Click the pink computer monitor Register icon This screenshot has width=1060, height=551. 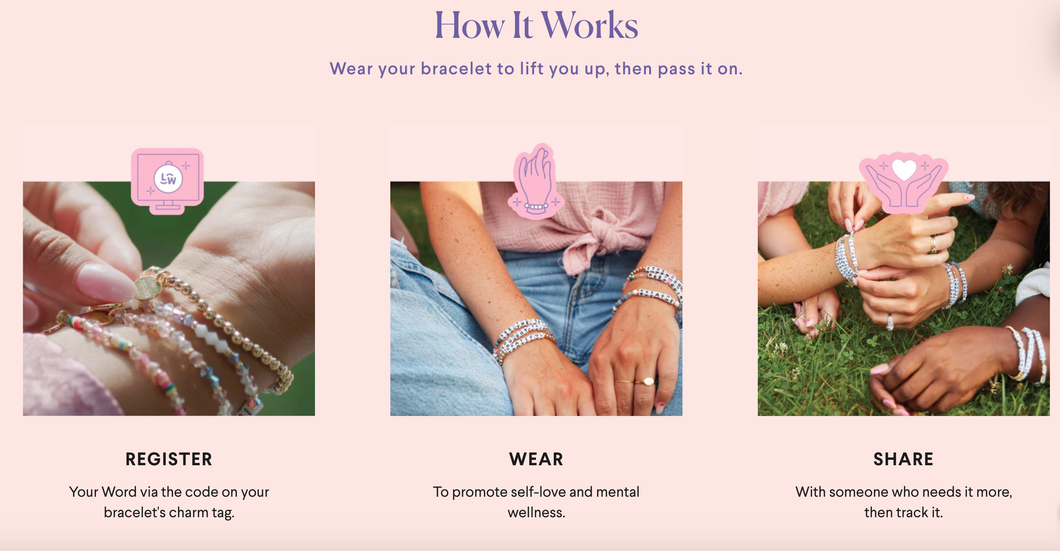168,181
